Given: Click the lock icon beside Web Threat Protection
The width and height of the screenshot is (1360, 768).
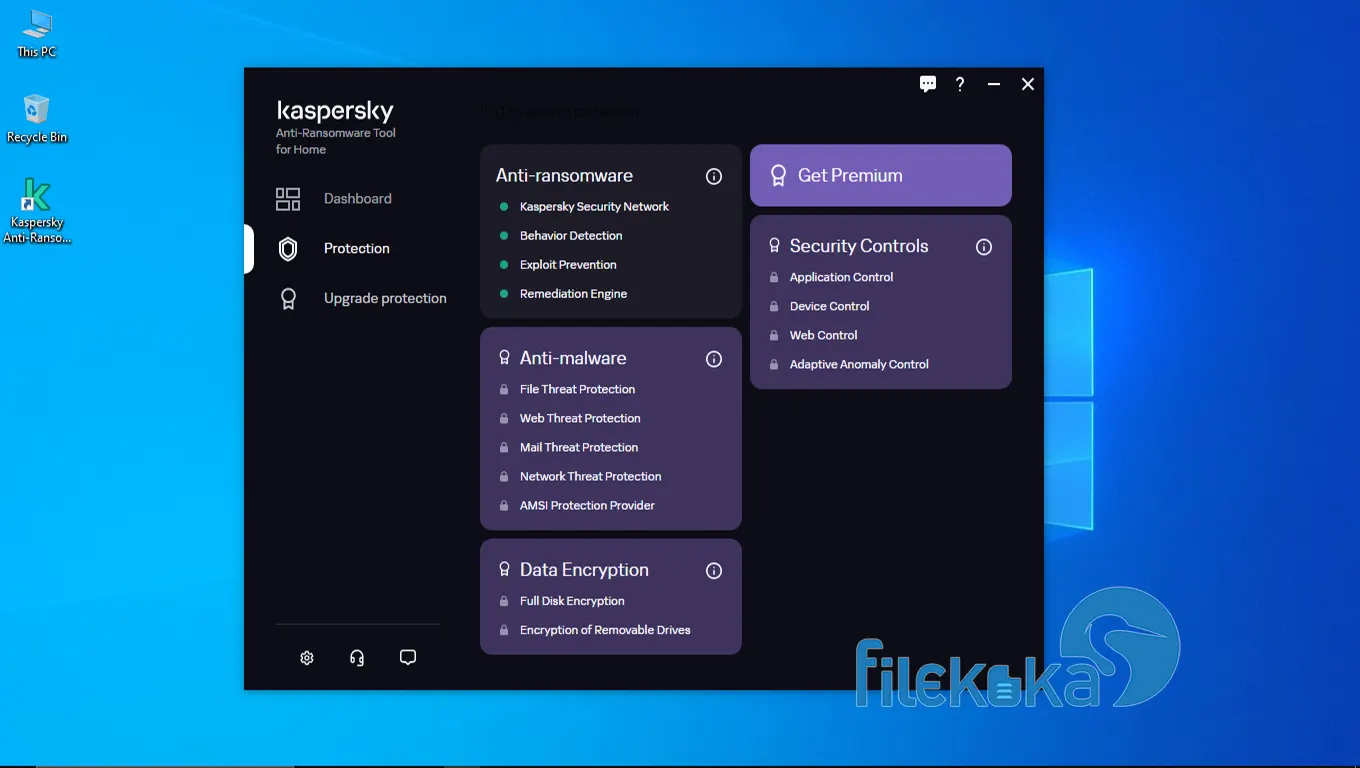Looking at the screenshot, I should click(x=504, y=419).
